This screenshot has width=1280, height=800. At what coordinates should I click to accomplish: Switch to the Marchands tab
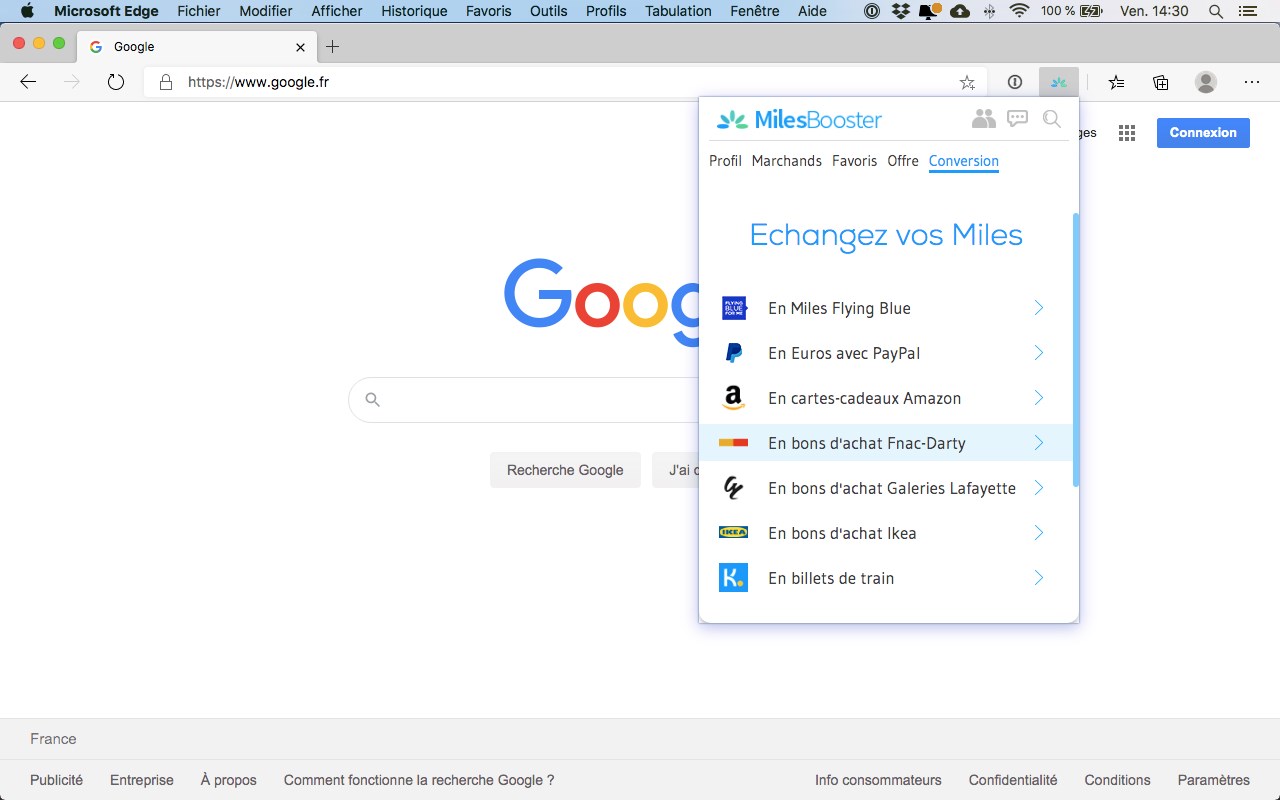[x=787, y=161]
